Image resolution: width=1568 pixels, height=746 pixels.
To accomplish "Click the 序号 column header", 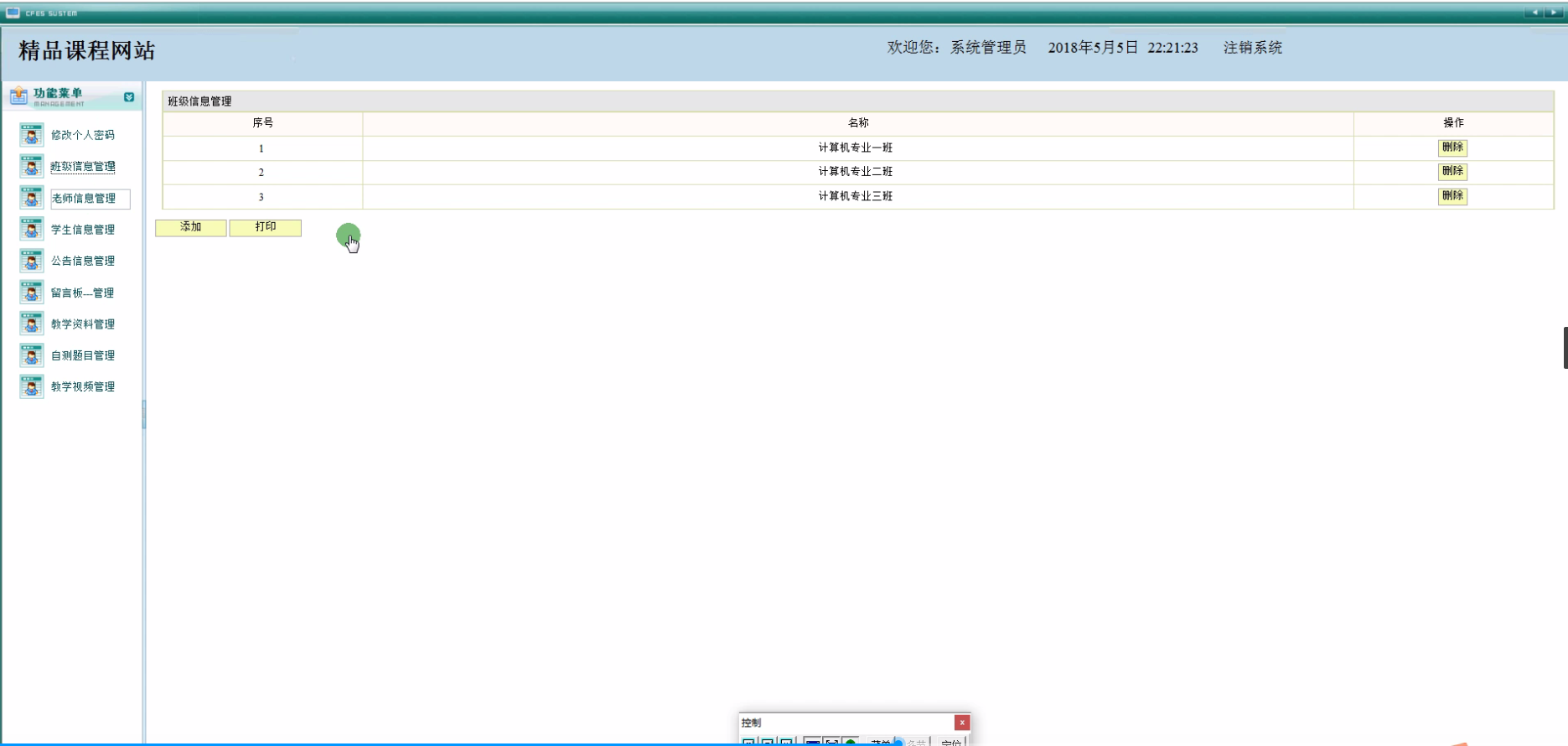I will click(x=262, y=123).
